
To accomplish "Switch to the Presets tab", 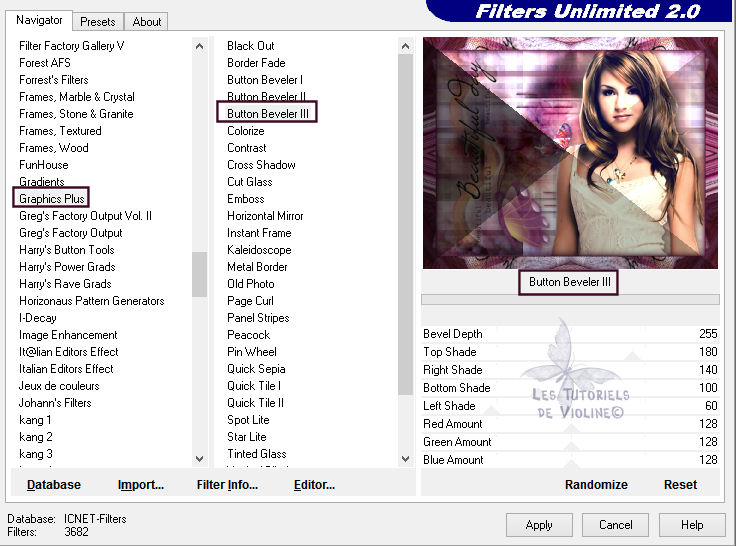I will (x=98, y=21).
